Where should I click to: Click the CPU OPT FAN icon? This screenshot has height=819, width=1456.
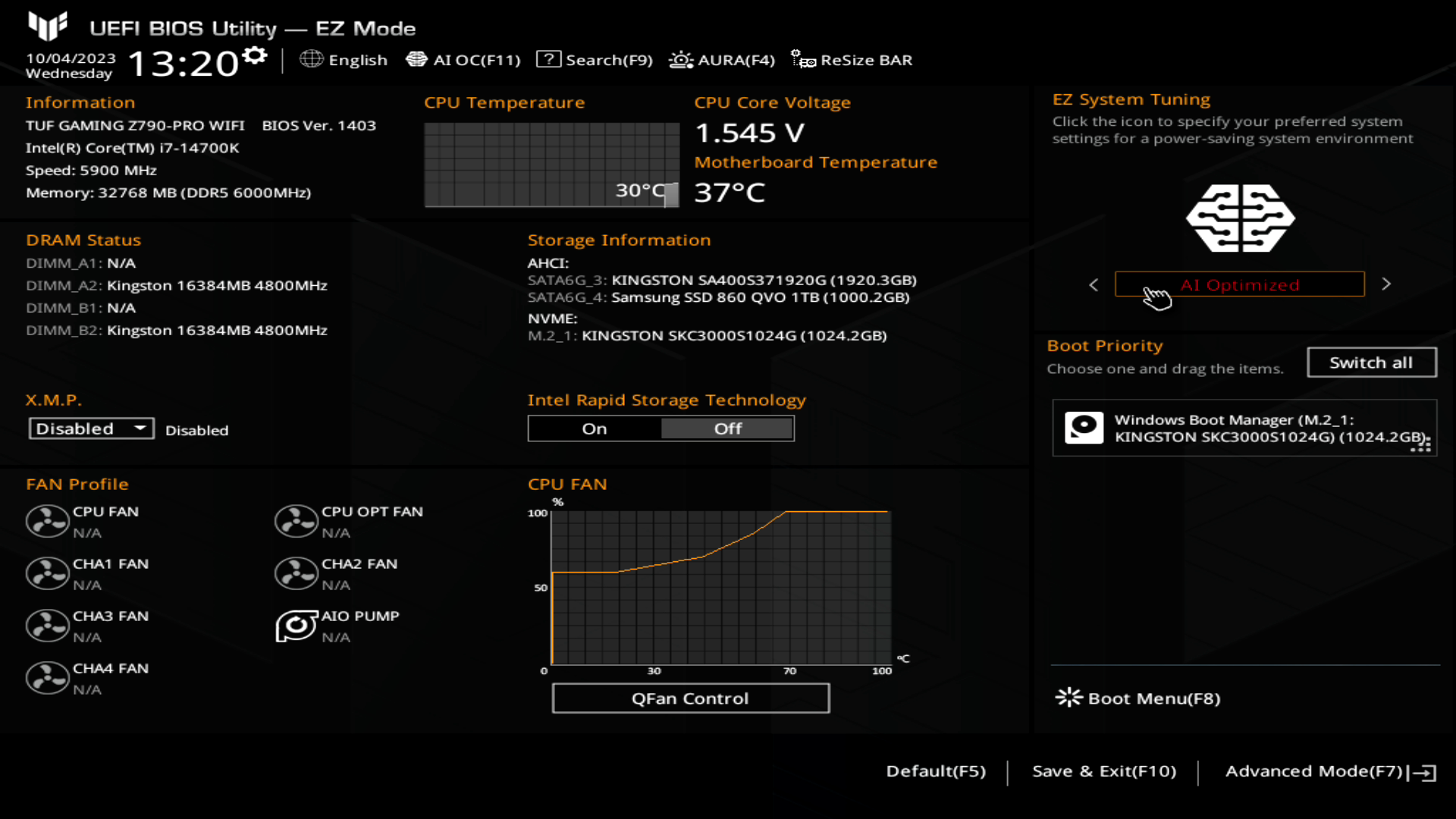297,522
